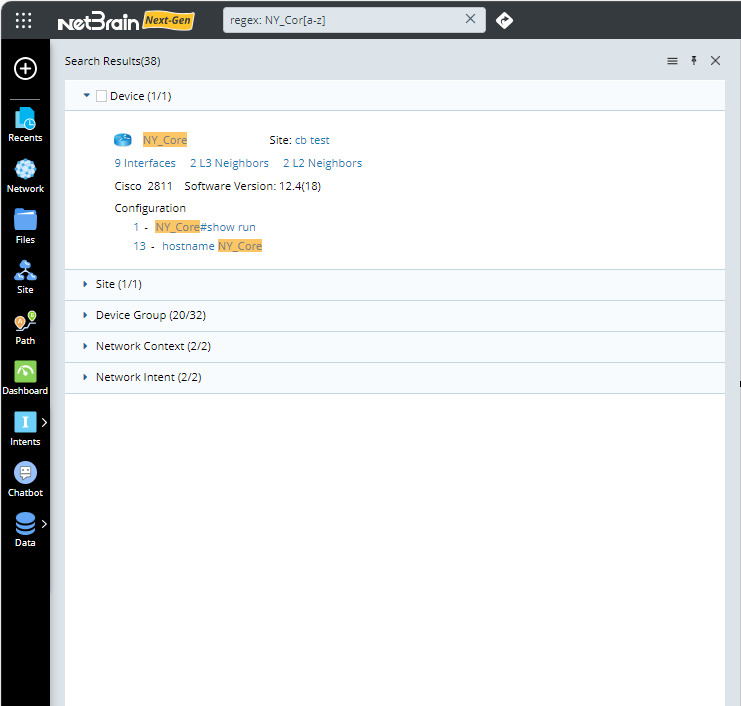
Task: Open Data in the sidebar
Action: (x=25, y=530)
